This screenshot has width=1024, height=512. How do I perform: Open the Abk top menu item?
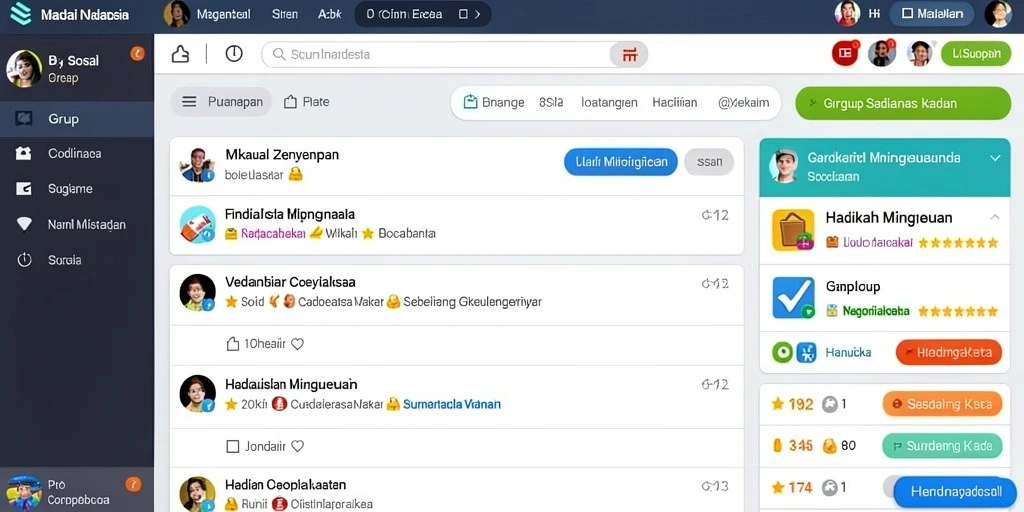(329, 14)
